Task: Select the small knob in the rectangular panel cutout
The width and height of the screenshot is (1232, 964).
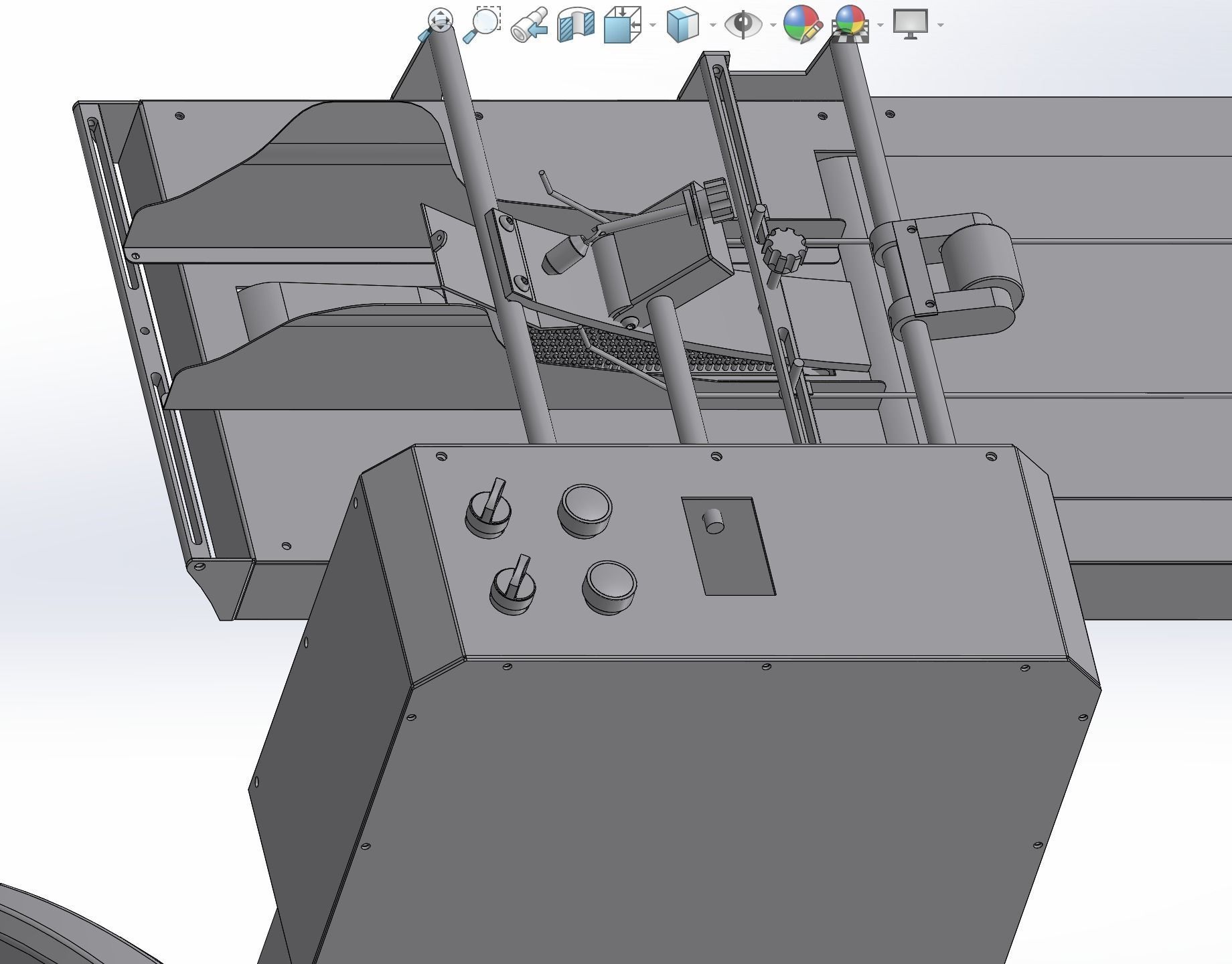Action: click(713, 521)
